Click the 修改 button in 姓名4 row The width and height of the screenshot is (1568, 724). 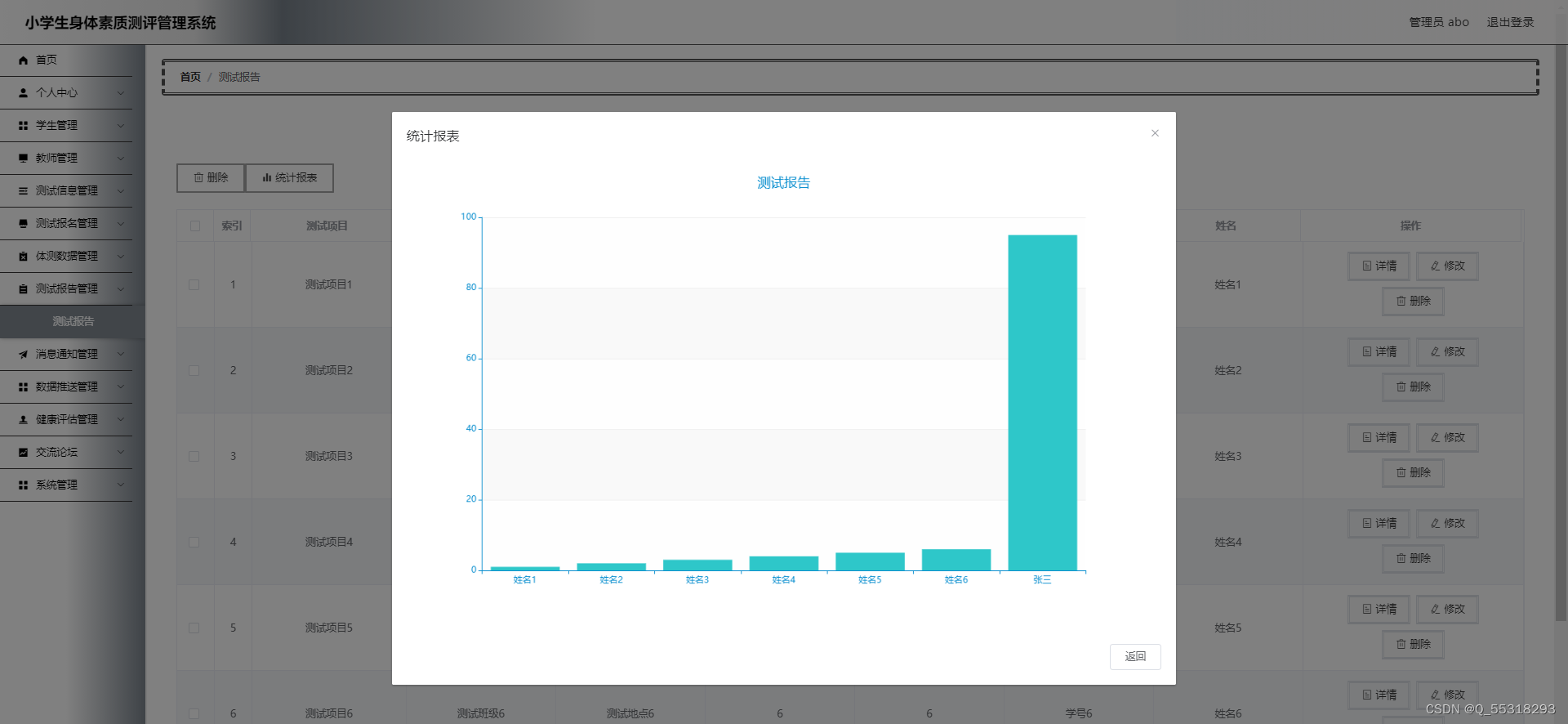coord(1447,524)
